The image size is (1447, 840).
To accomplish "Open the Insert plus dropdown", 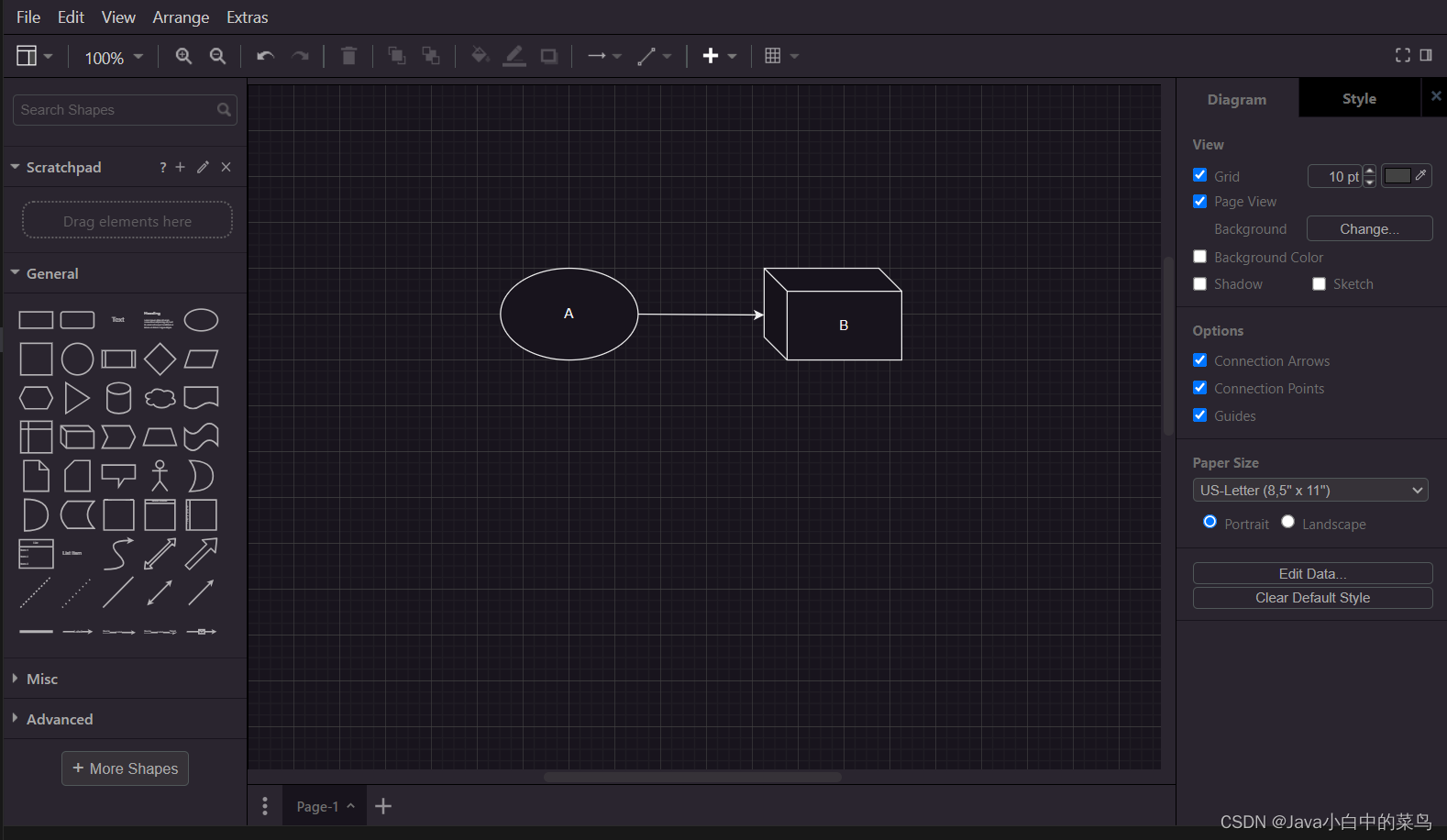I will [719, 56].
